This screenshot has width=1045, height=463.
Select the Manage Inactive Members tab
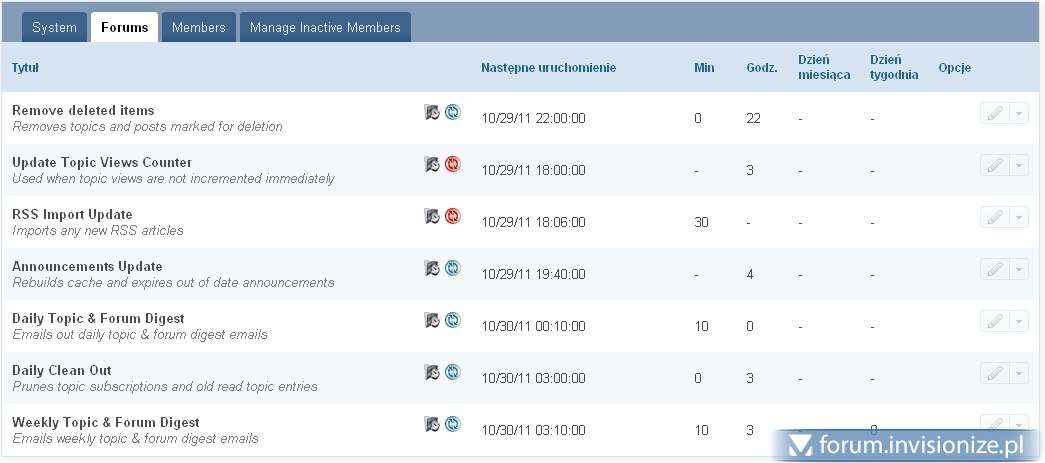pyautogui.click(x=325, y=27)
